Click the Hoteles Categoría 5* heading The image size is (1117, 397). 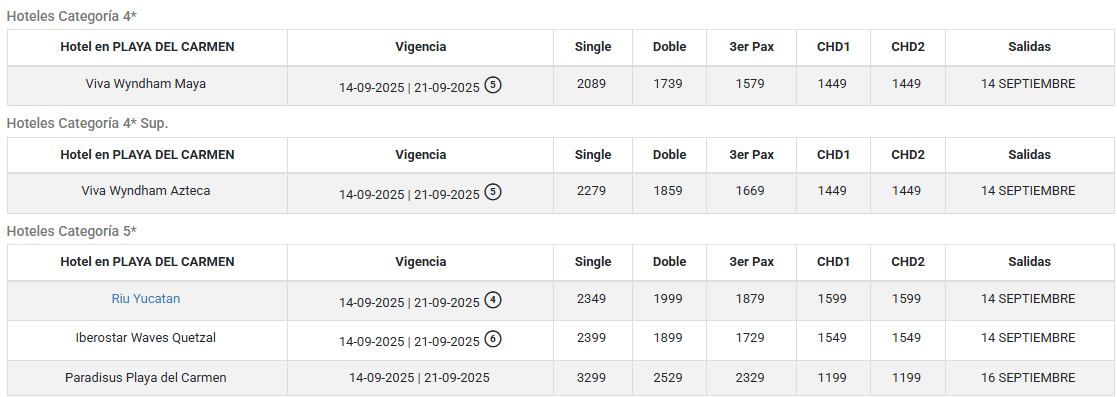click(x=72, y=231)
